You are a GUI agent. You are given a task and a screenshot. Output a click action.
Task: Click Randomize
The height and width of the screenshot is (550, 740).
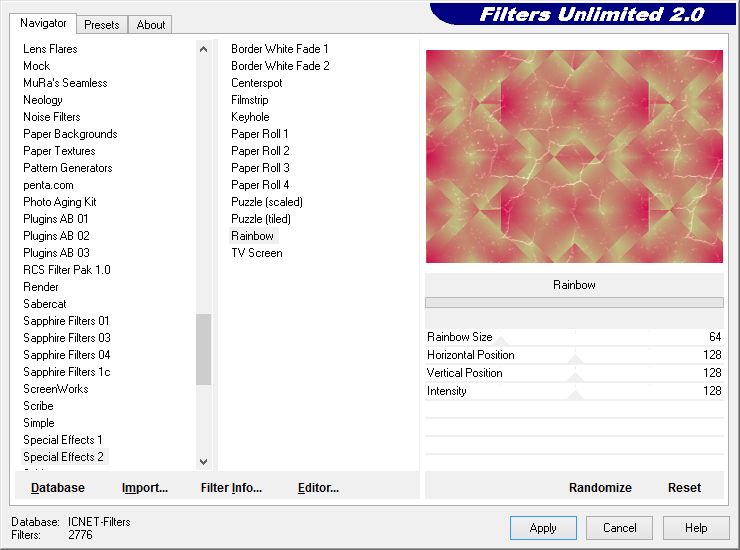(600, 488)
